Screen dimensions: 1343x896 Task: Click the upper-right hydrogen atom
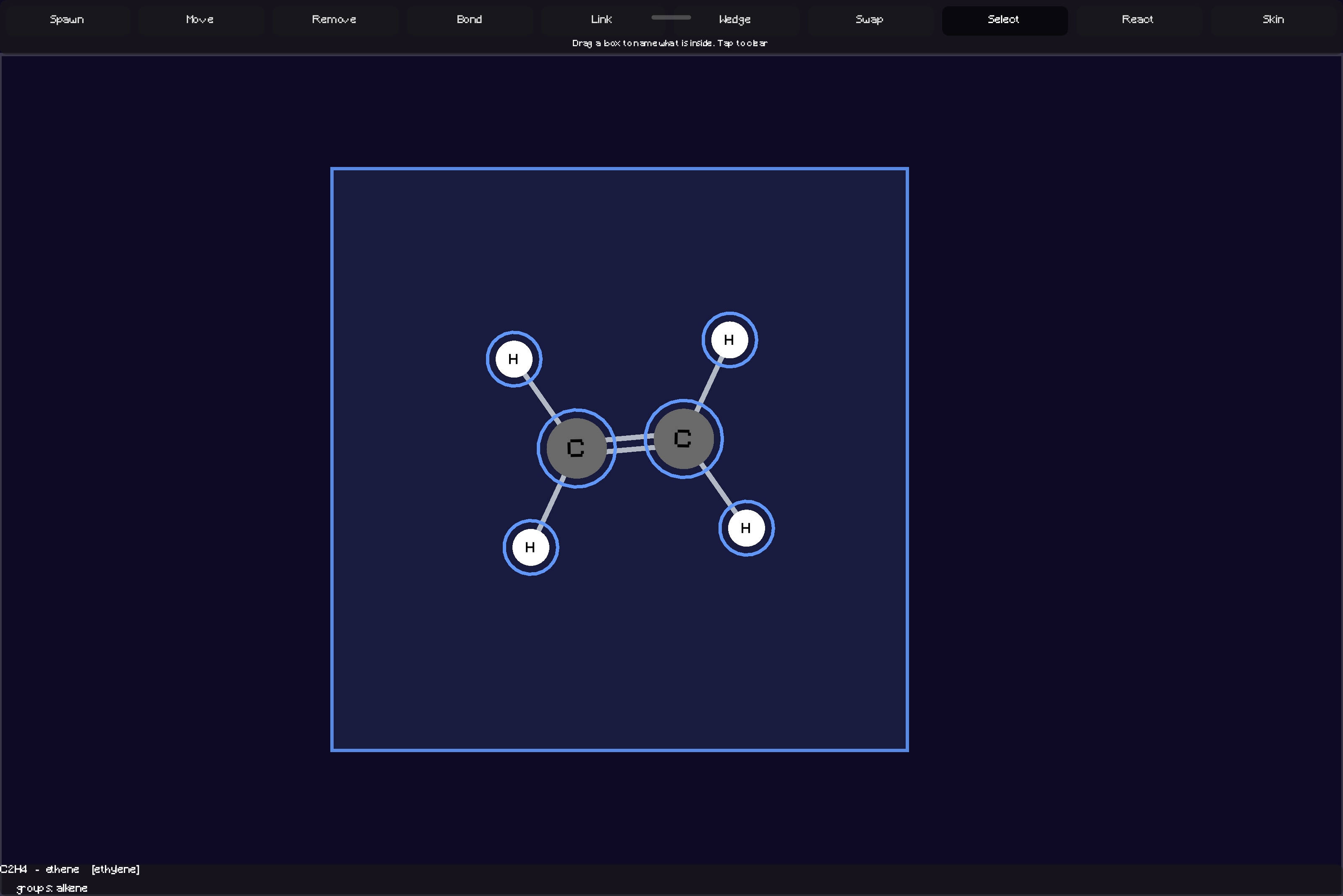(x=729, y=340)
